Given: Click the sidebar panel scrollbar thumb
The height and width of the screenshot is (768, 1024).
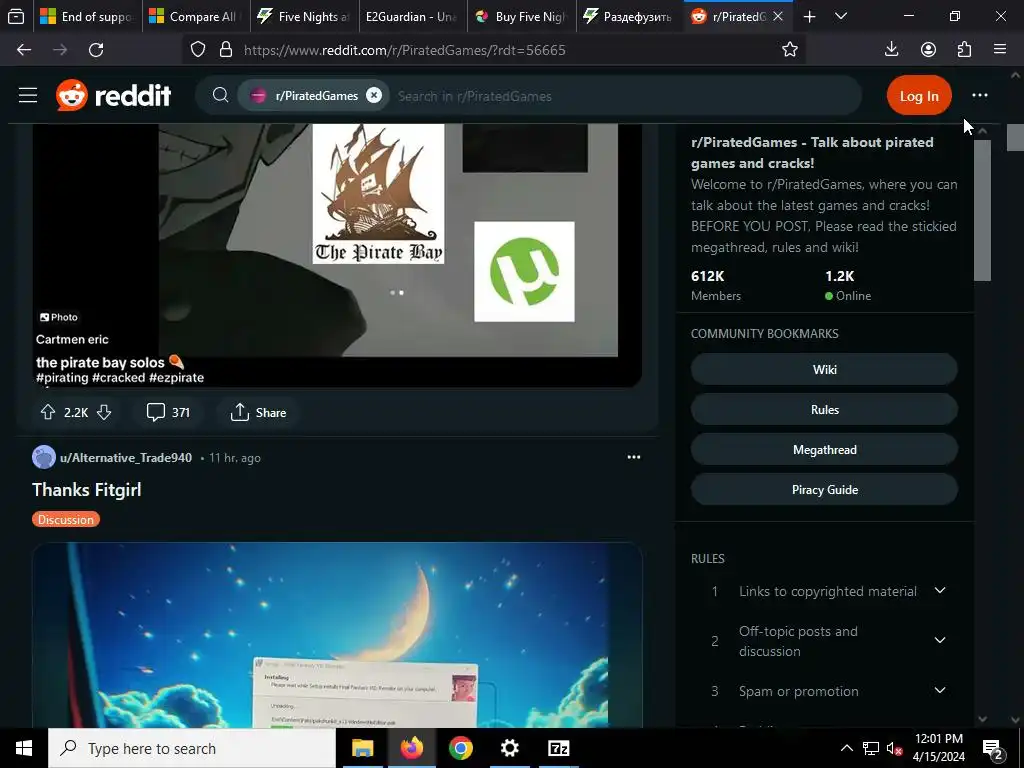Looking at the screenshot, I should point(982,210).
